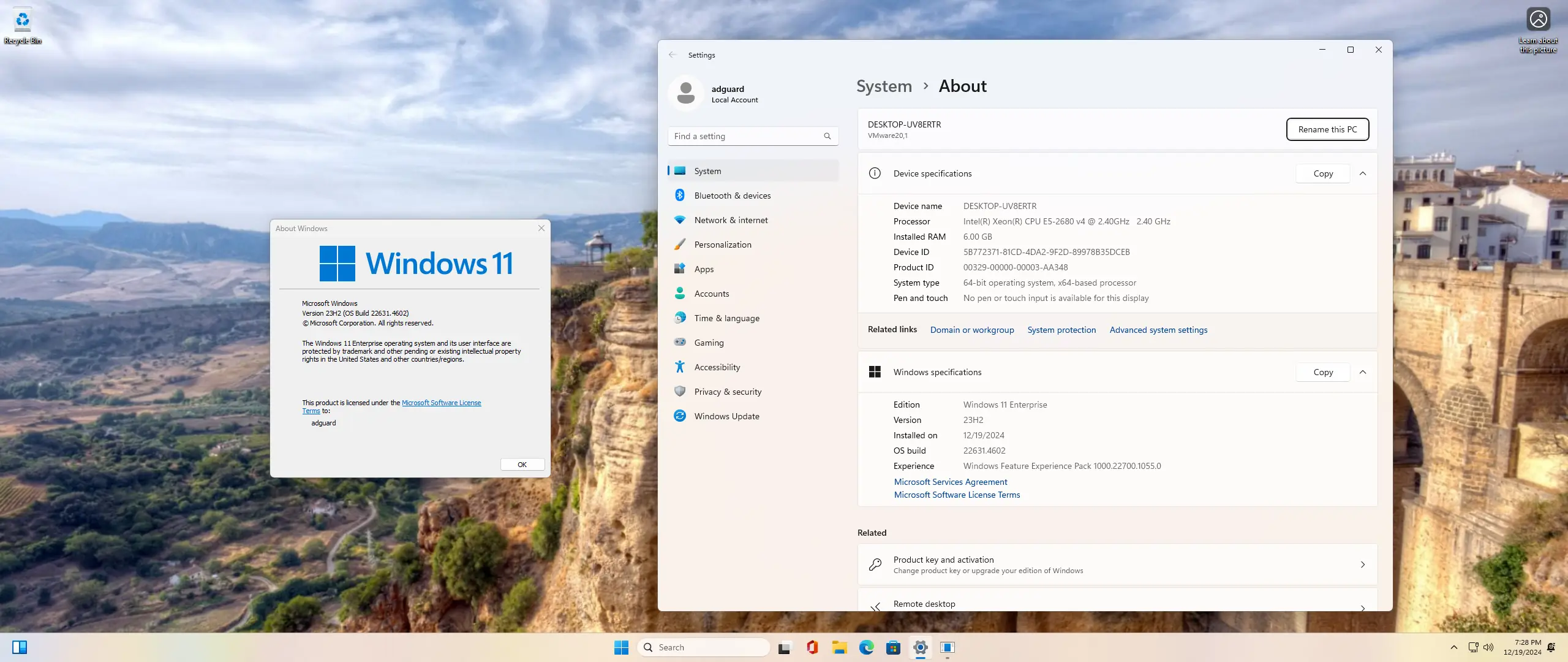Show hidden system tray icons
The height and width of the screenshot is (662, 1568).
pyautogui.click(x=1454, y=647)
